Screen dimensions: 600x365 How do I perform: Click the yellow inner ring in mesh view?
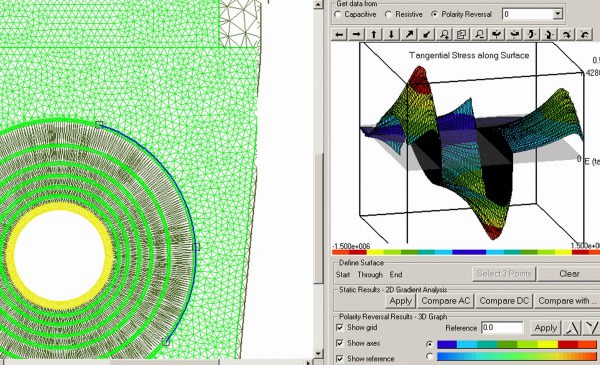pyautogui.click(x=60, y=256)
